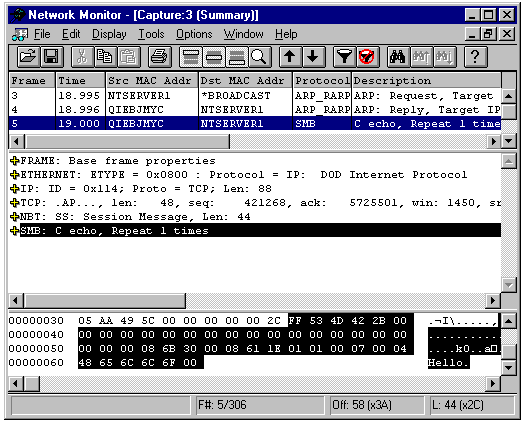Click the Src MAC Addr column header
Image resolution: width=525 pixels, height=424 pixels.
[x=152, y=80]
